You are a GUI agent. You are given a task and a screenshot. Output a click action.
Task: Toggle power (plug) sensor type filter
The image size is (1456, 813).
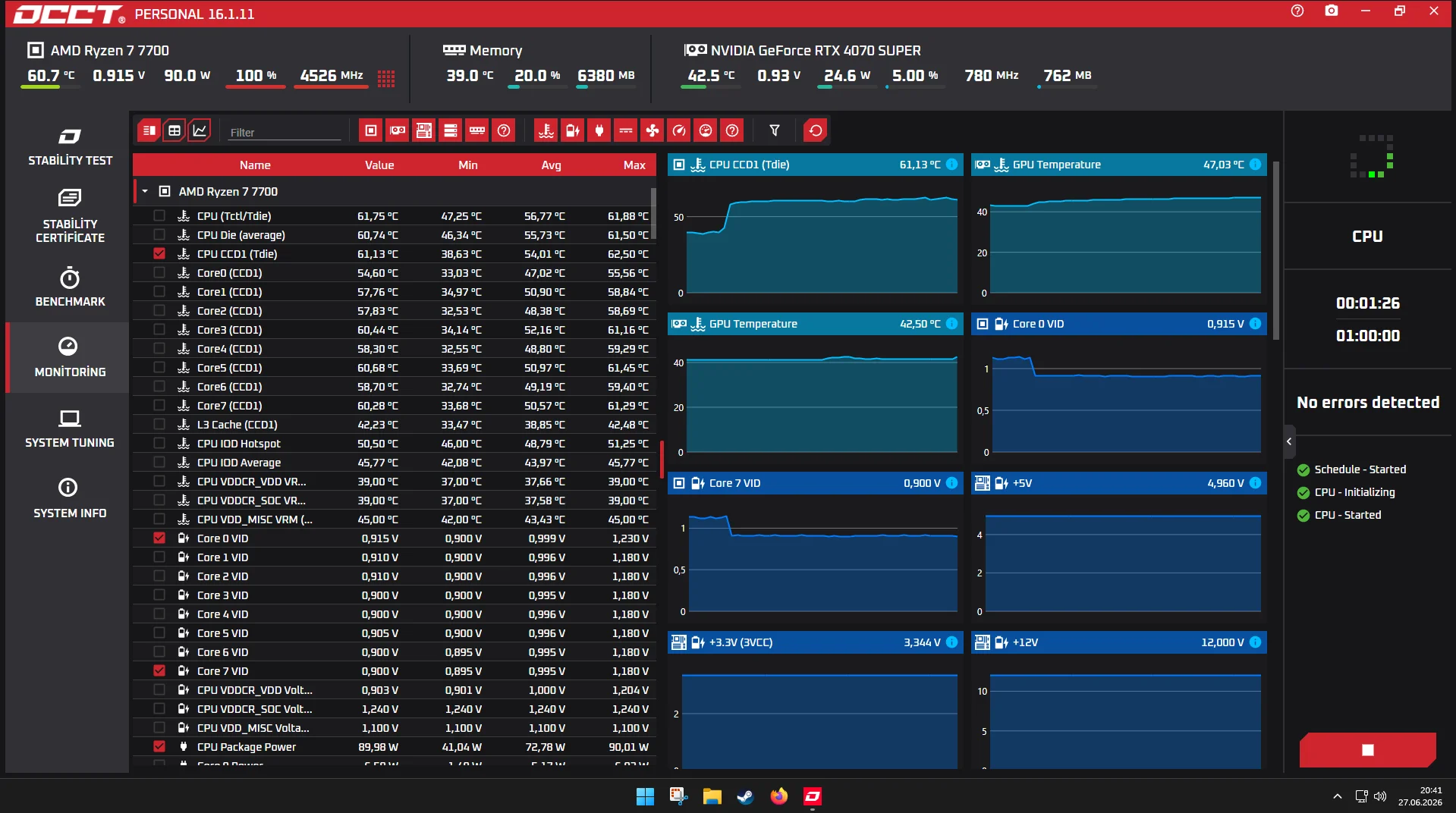tap(599, 130)
